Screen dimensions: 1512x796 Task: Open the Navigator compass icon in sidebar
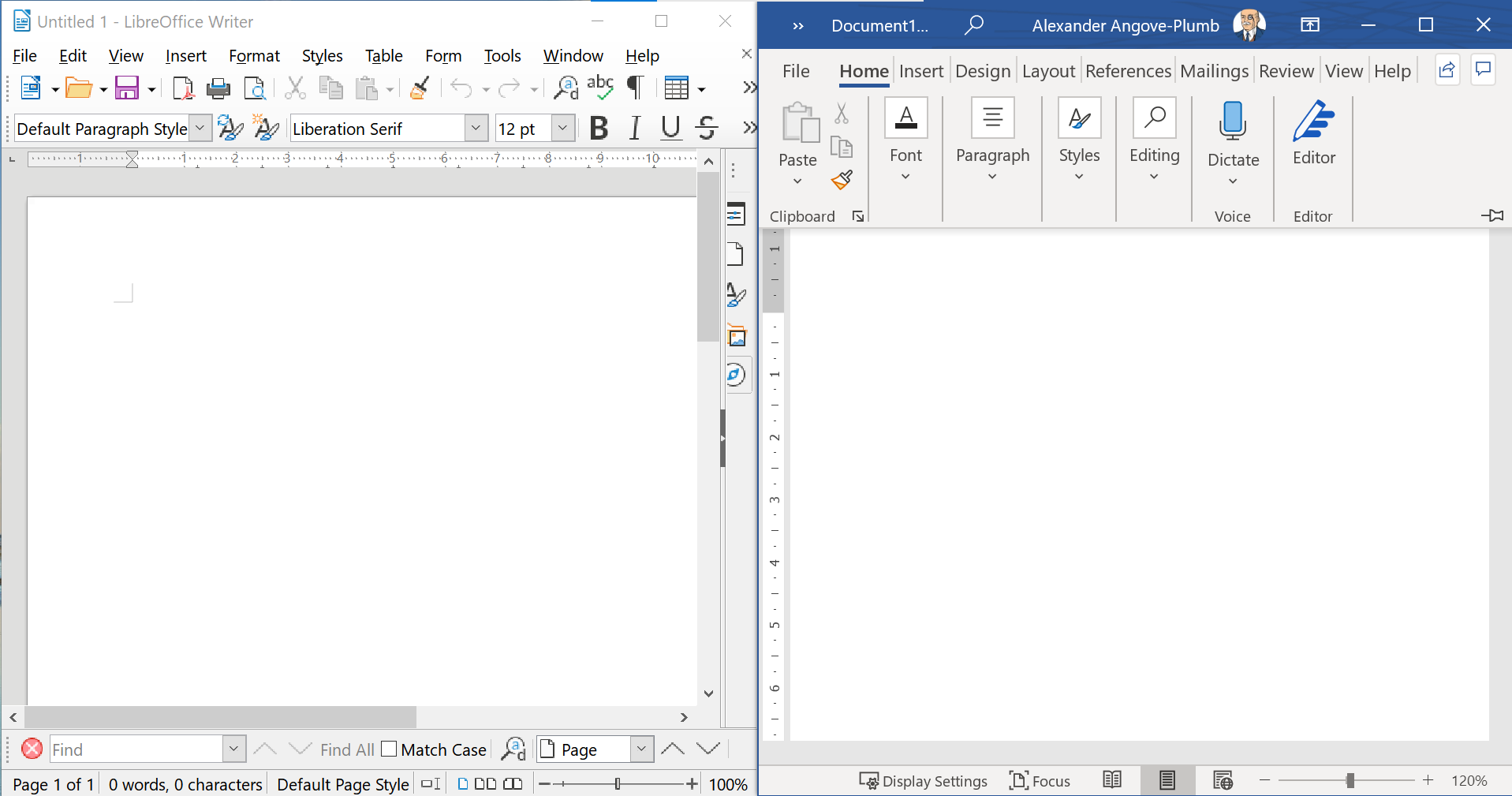tap(736, 375)
